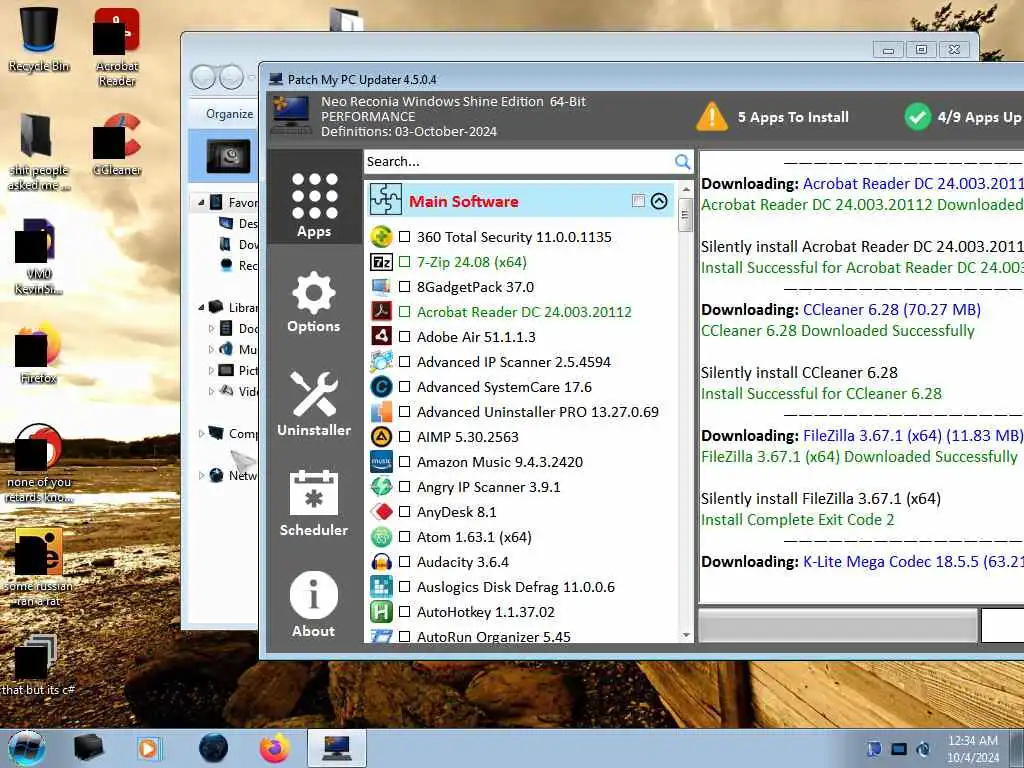Check the 360 Total Security checkbox

(404, 236)
